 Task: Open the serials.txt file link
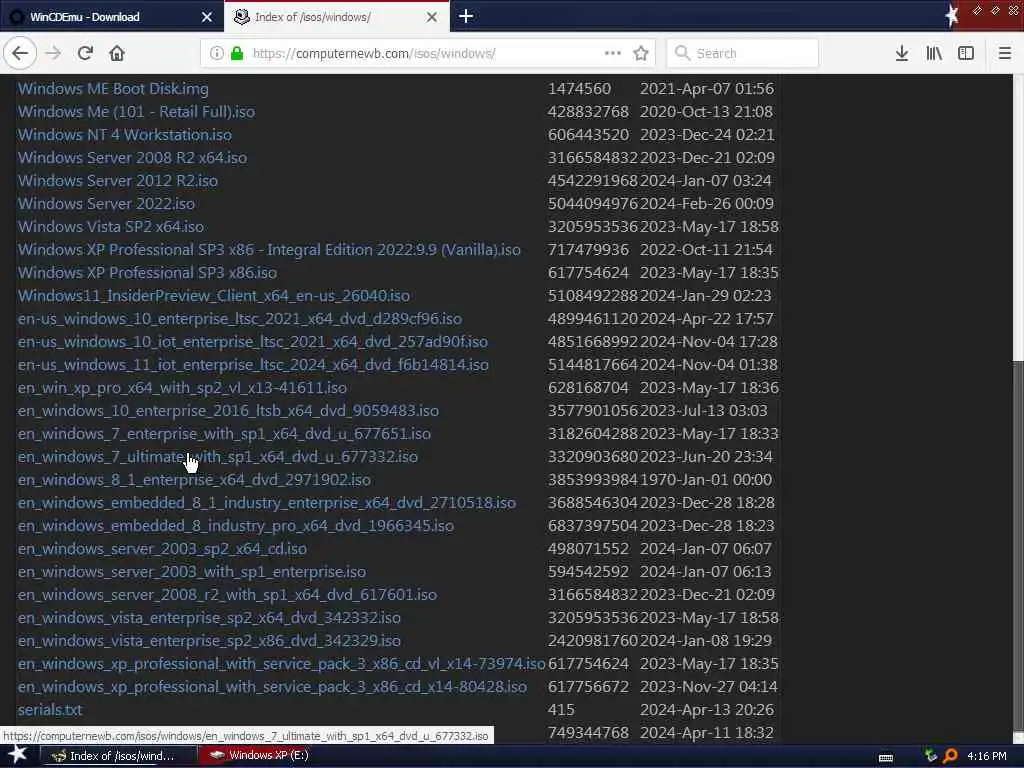(50, 710)
